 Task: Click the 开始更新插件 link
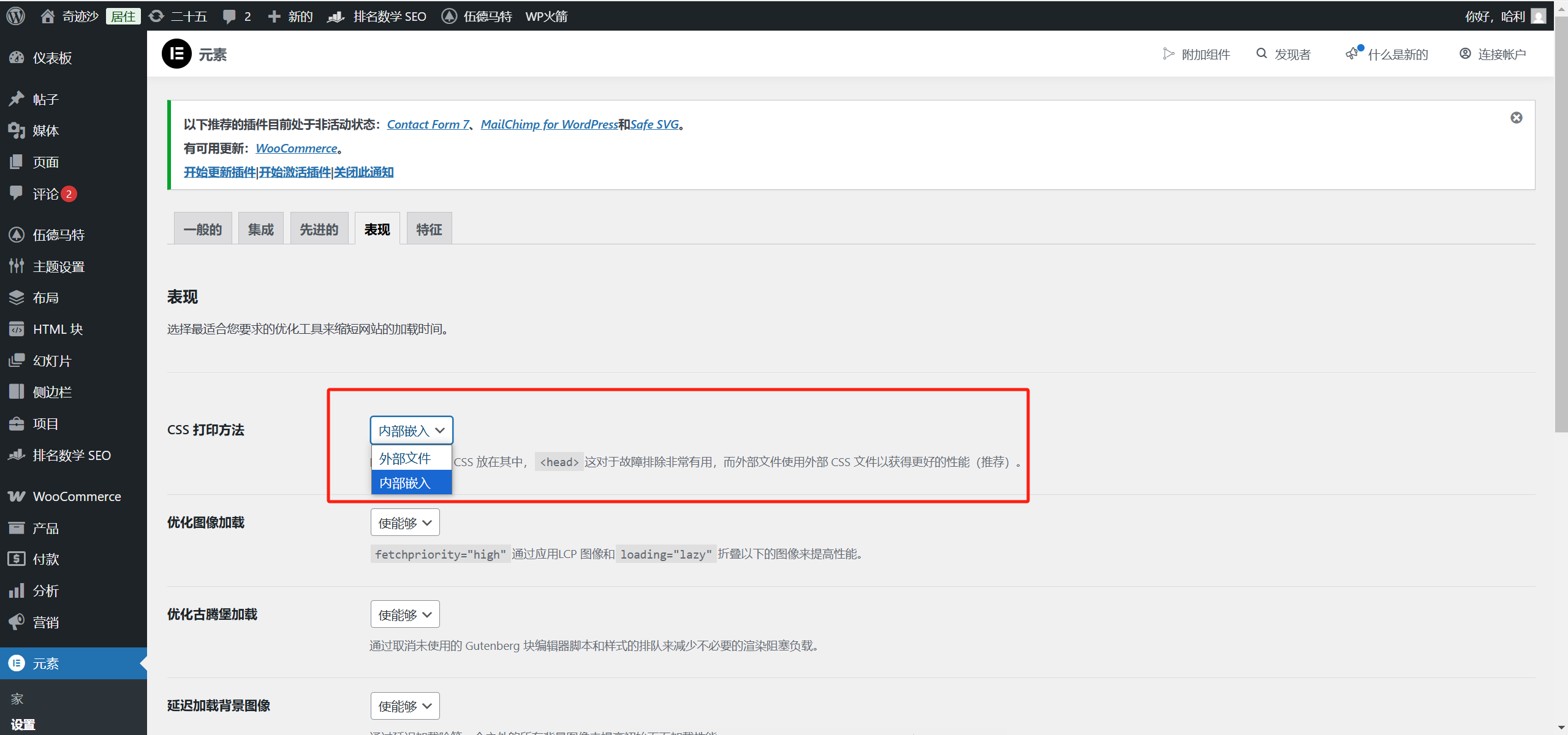[219, 172]
